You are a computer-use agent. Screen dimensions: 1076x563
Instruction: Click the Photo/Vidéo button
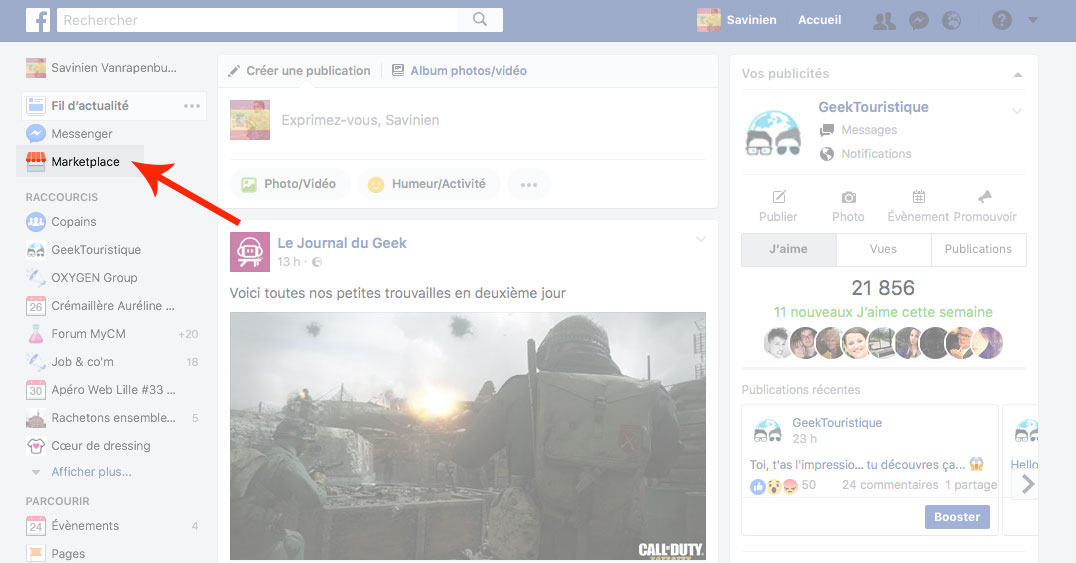(x=289, y=184)
